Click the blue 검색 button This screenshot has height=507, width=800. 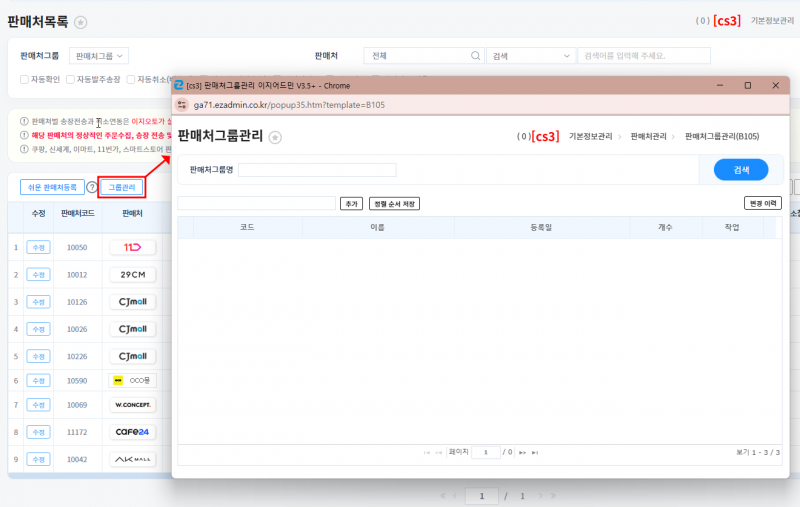[x=741, y=170]
